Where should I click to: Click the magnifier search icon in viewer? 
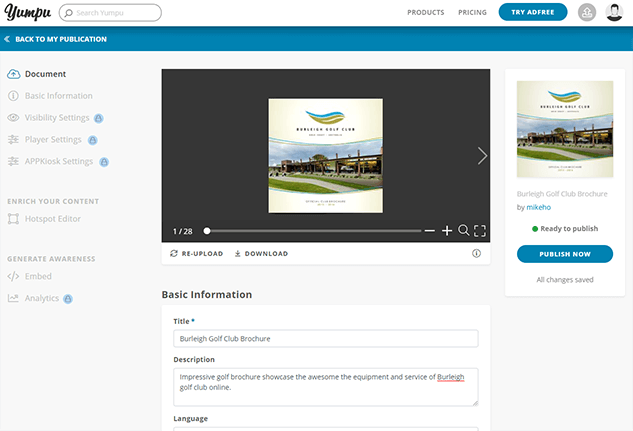pos(463,230)
